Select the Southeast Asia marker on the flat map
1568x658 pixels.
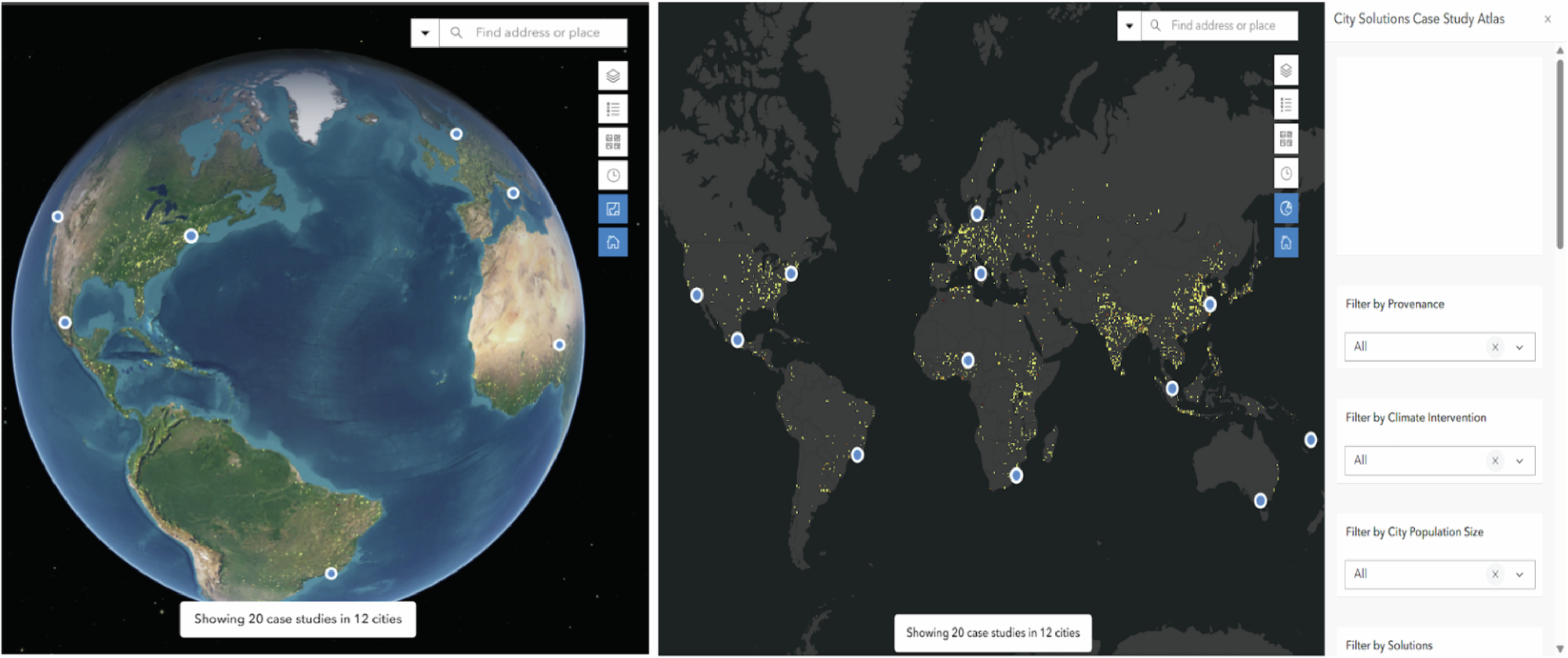pyautogui.click(x=1172, y=388)
